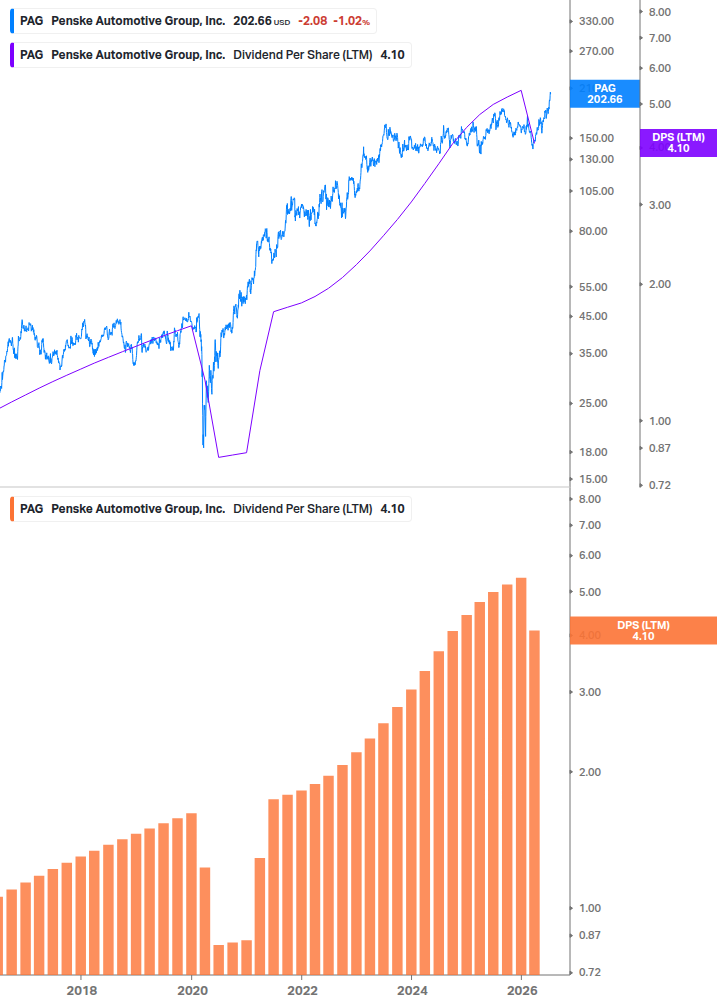
Task: Click the orange color bar beside the bottom DPS legend
Action: click(12, 509)
